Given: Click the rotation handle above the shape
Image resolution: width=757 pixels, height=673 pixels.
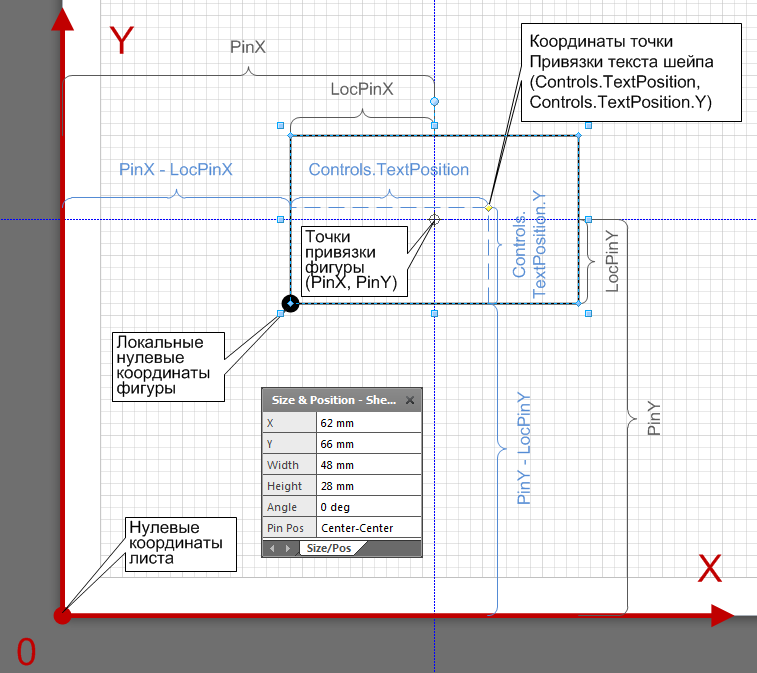Looking at the screenshot, I should pos(434,102).
